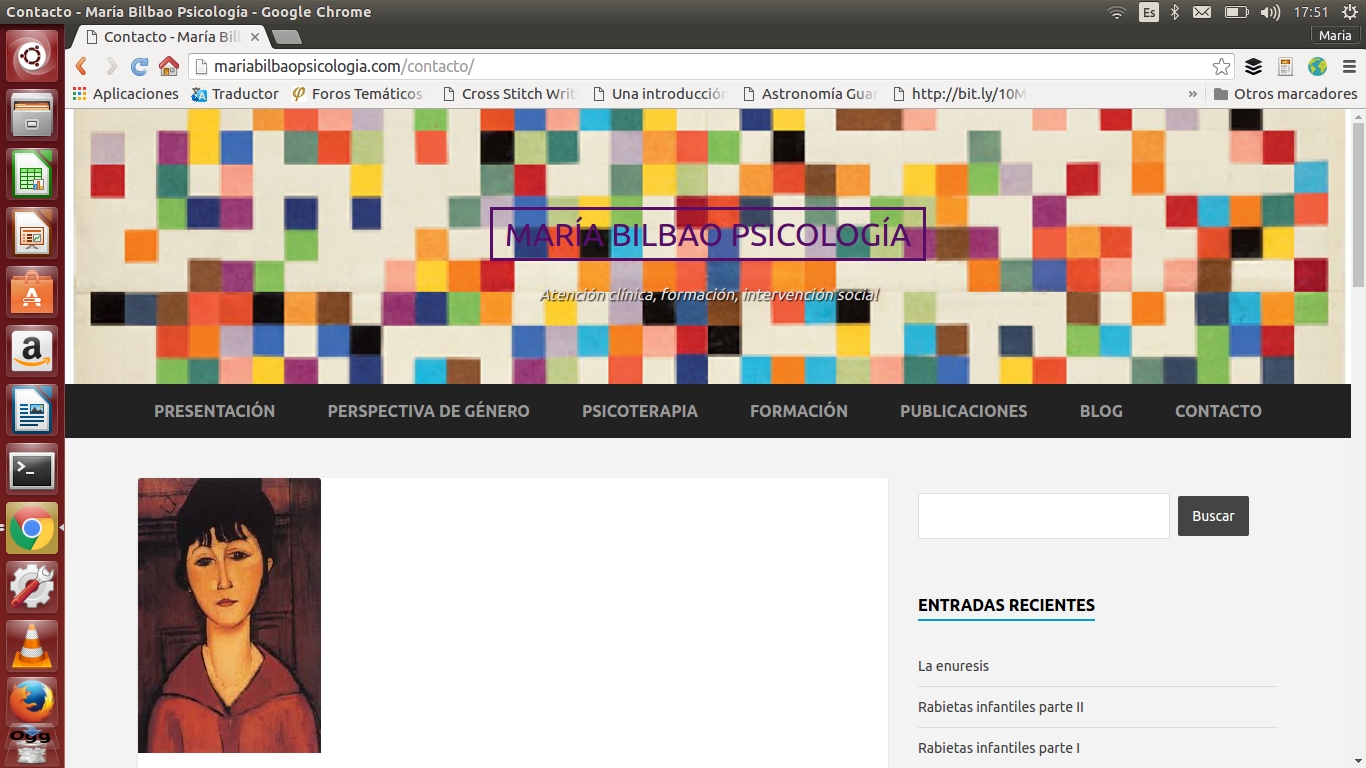
Task: Open the Chrome hamburger menu
Action: (1347, 67)
